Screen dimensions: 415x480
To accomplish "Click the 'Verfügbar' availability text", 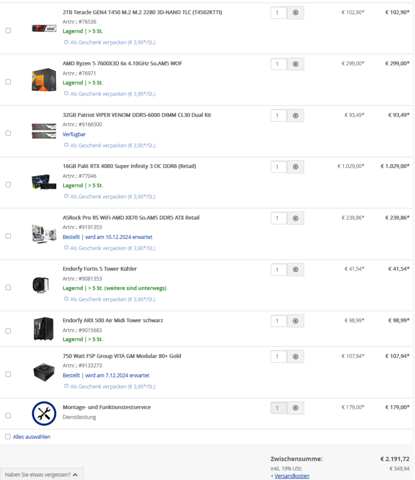I will 74,134.
